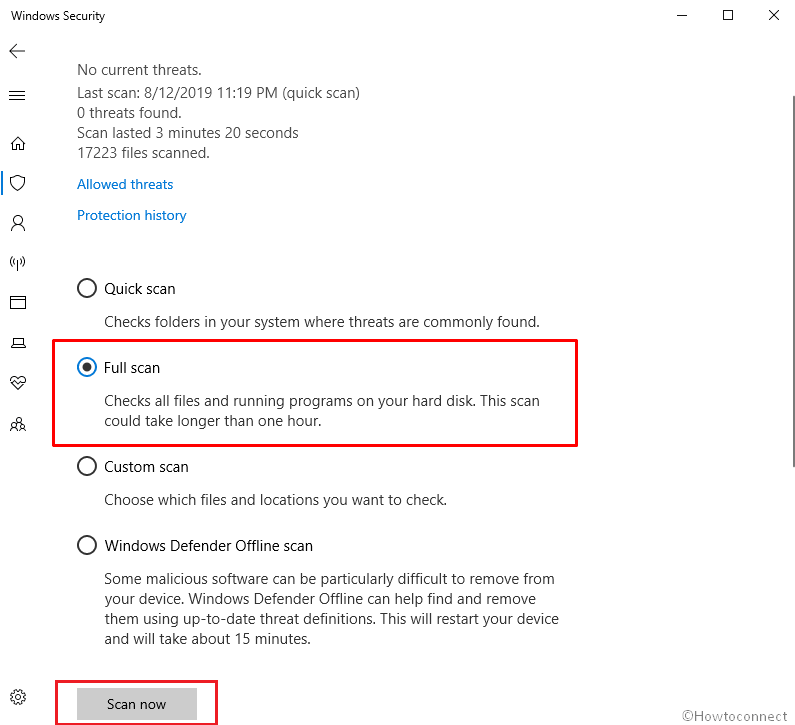Maximize the Windows Security window
Image resolution: width=795 pixels, height=725 pixels.
[x=728, y=15]
